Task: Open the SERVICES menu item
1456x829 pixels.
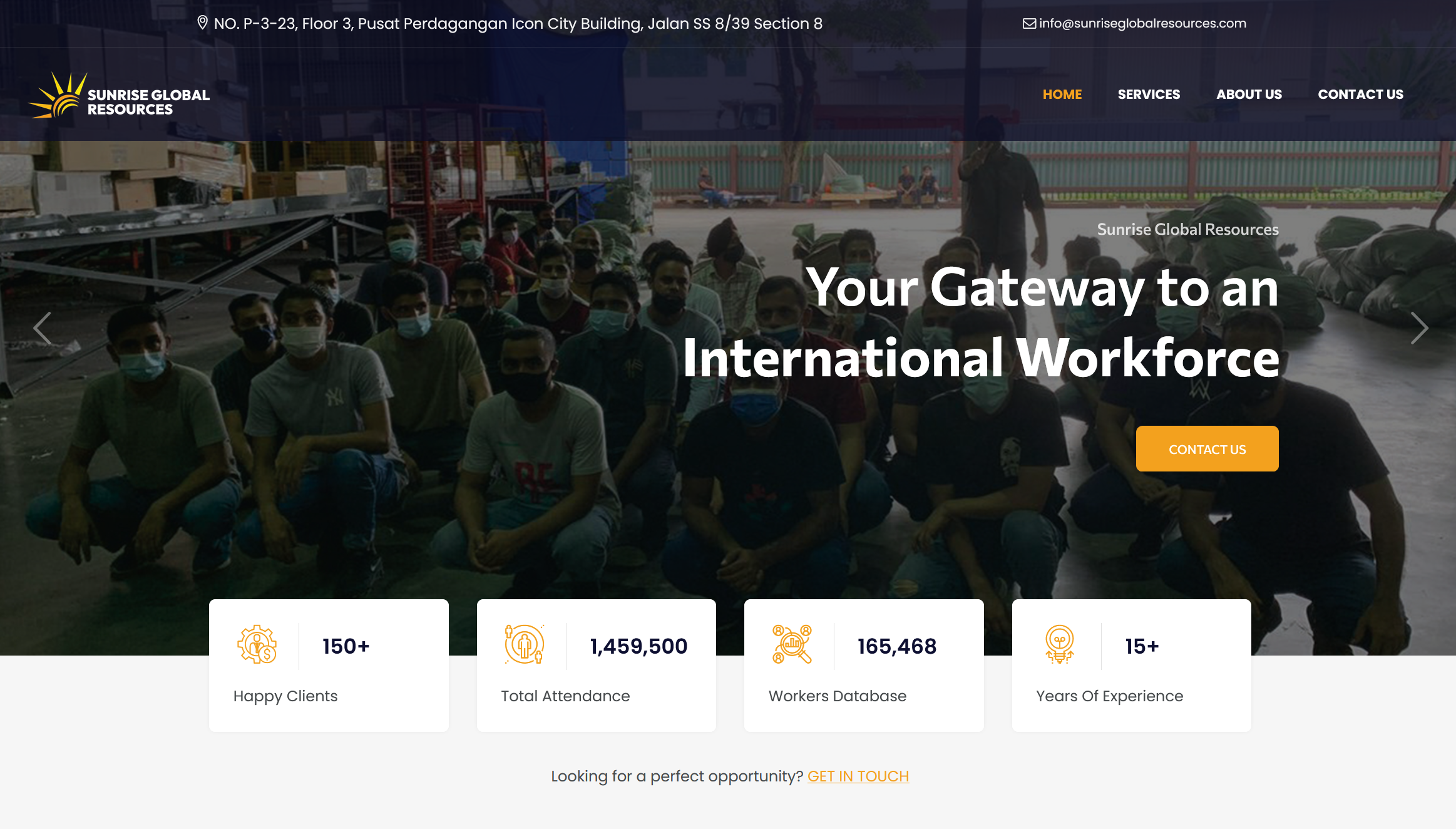Action: tap(1149, 95)
